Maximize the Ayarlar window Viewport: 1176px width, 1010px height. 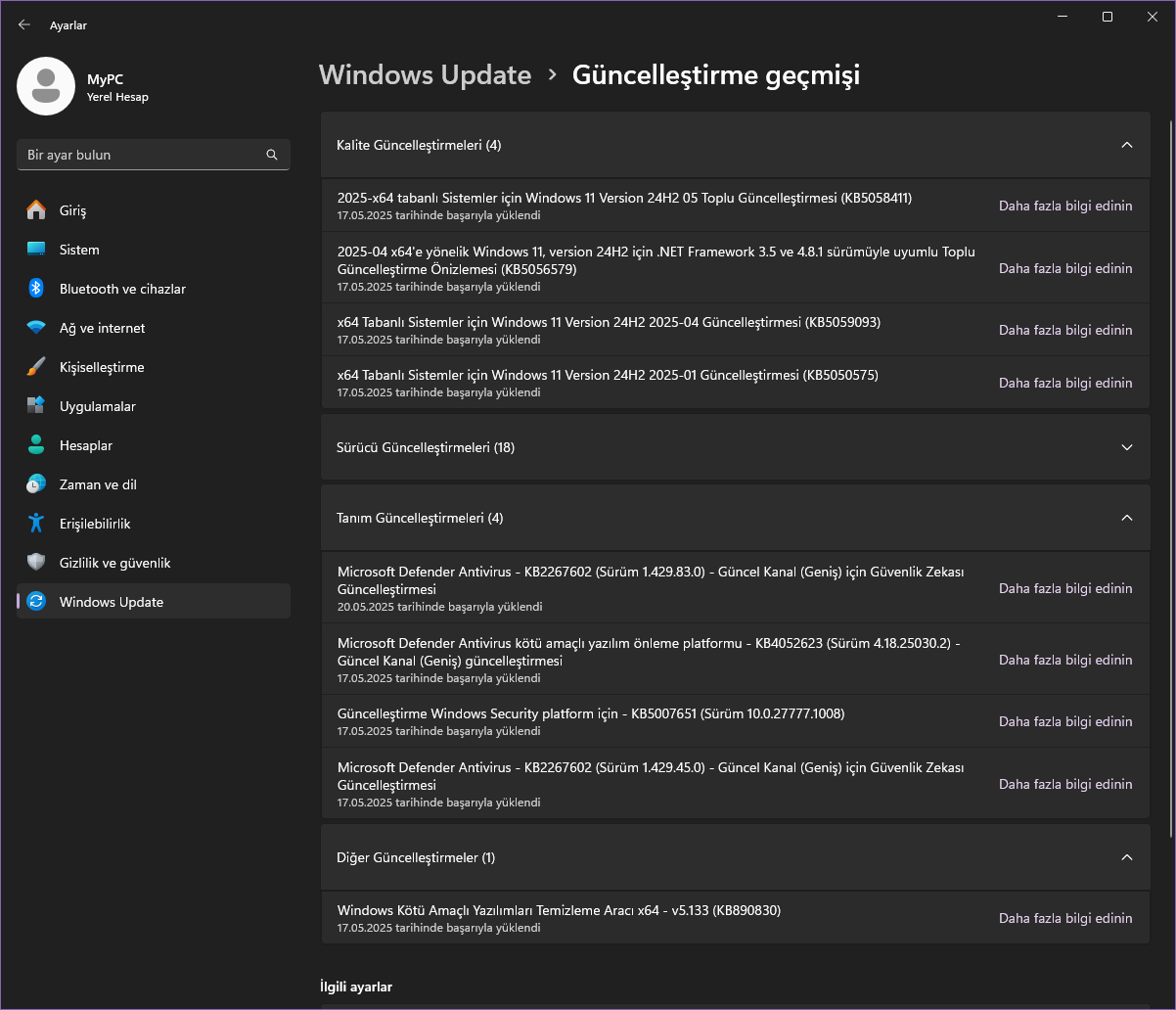1108,17
